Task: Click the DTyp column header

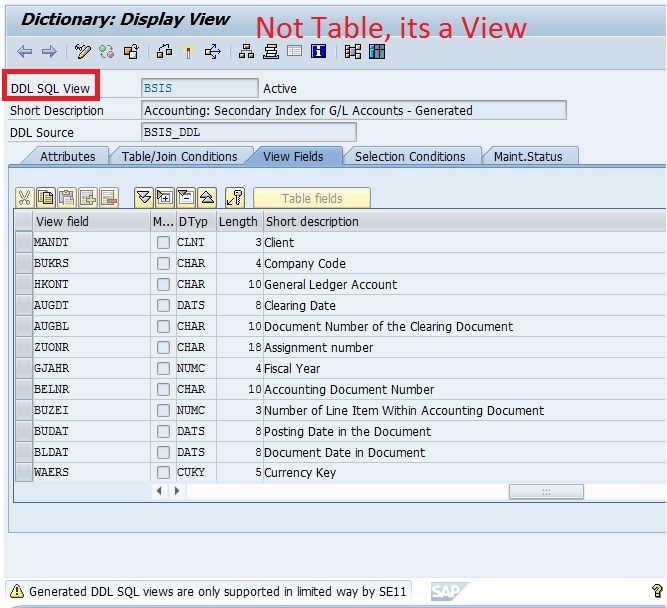Action: coord(196,221)
